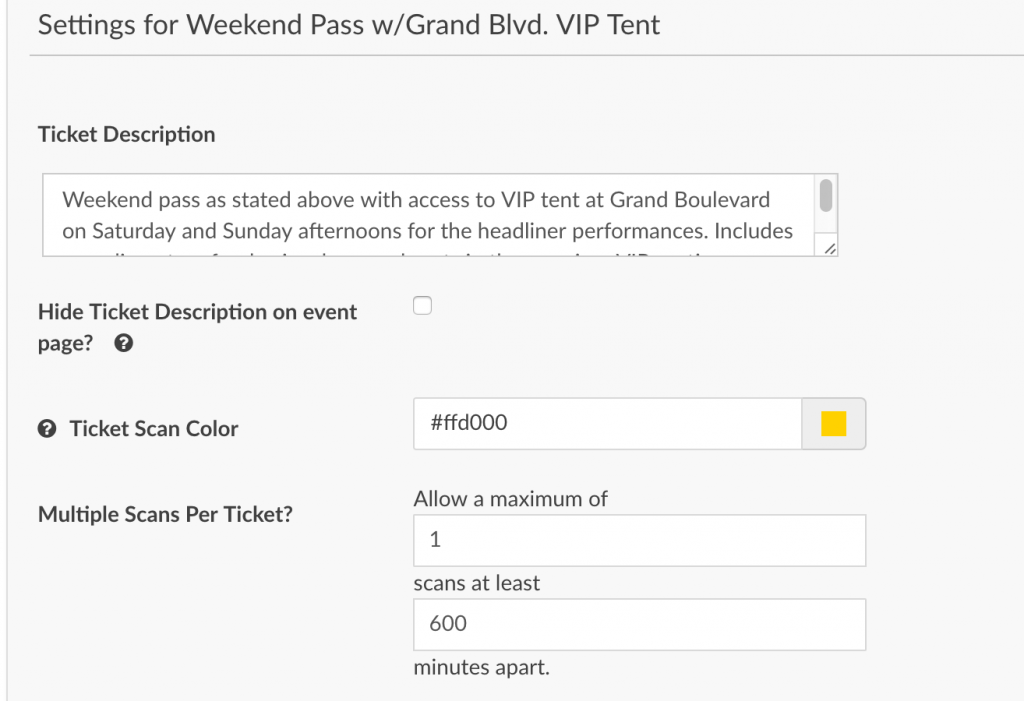Click the resize grip of the description textarea
The image size is (1024, 701).
(x=829, y=250)
